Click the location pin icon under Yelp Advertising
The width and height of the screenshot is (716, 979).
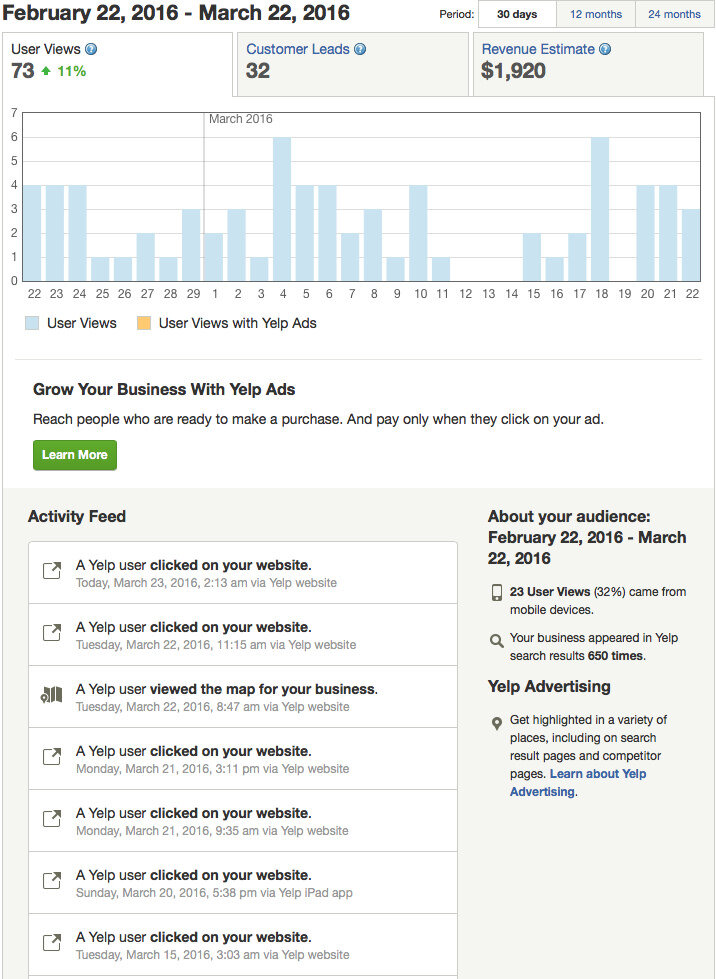click(497, 724)
